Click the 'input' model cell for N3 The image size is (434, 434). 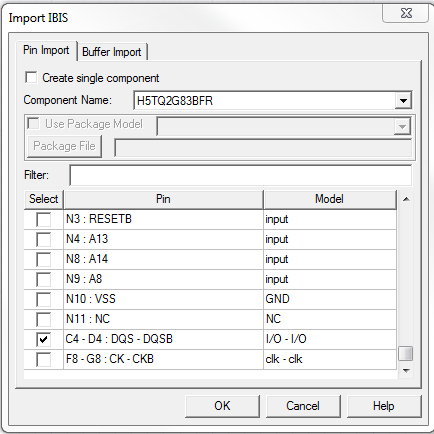click(330, 219)
